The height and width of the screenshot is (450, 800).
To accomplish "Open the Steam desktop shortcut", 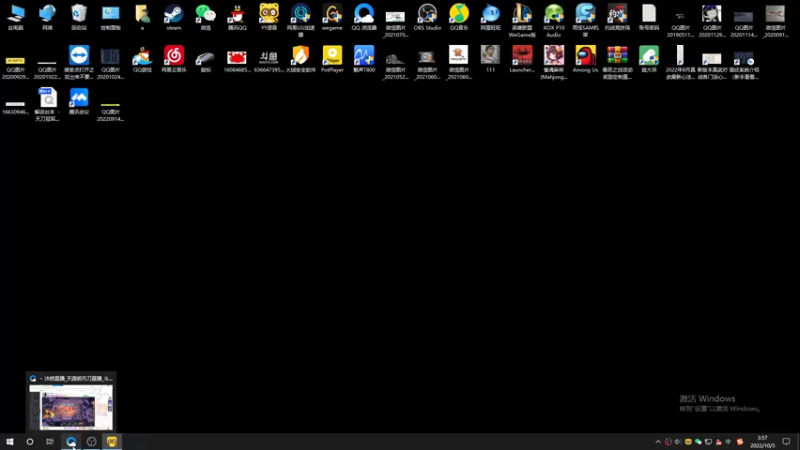I will 173,17.
